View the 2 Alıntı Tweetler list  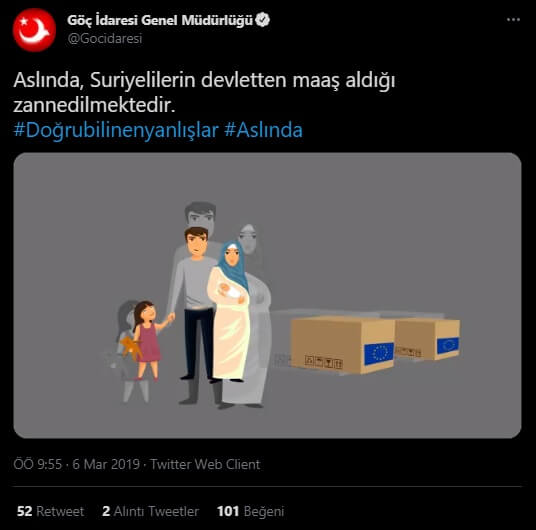click(150, 511)
